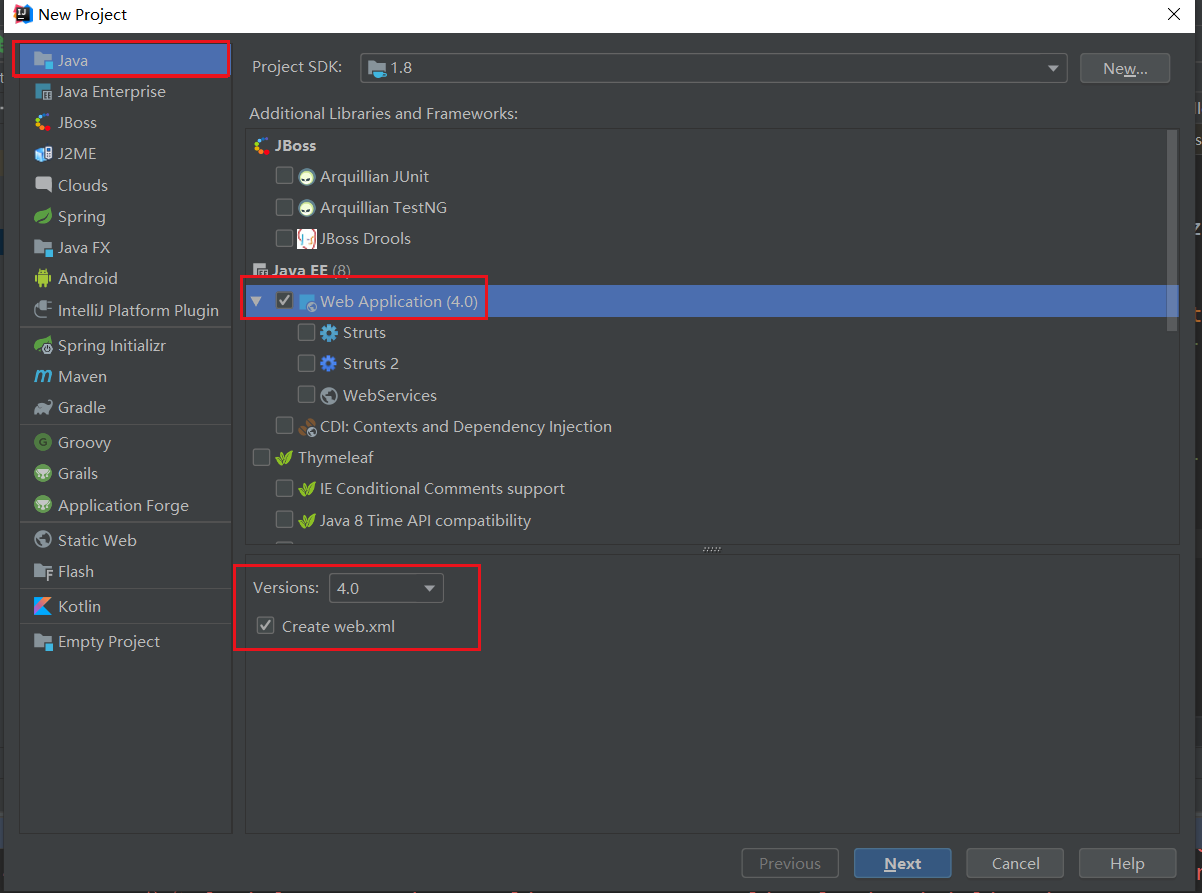Screen dimensions: 1202x893
Task: Click the Thymeleaf leaf icon
Action: [283, 457]
